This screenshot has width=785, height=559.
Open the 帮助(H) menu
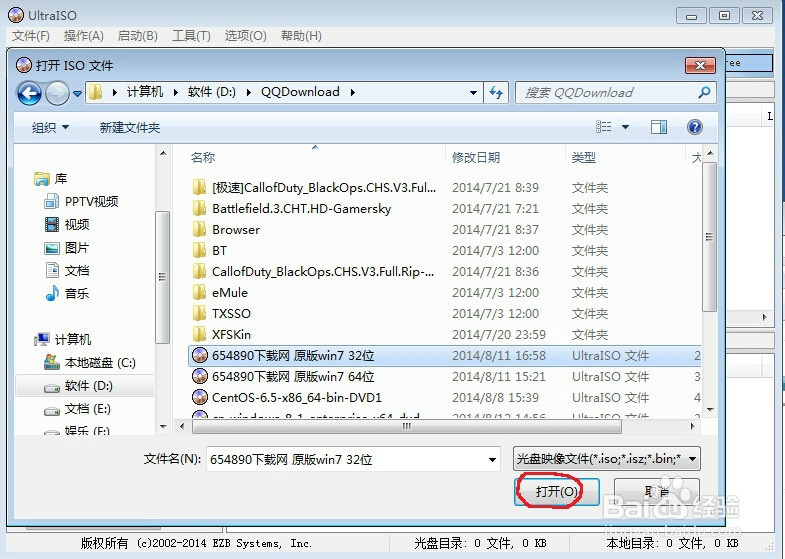tap(301, 36)
